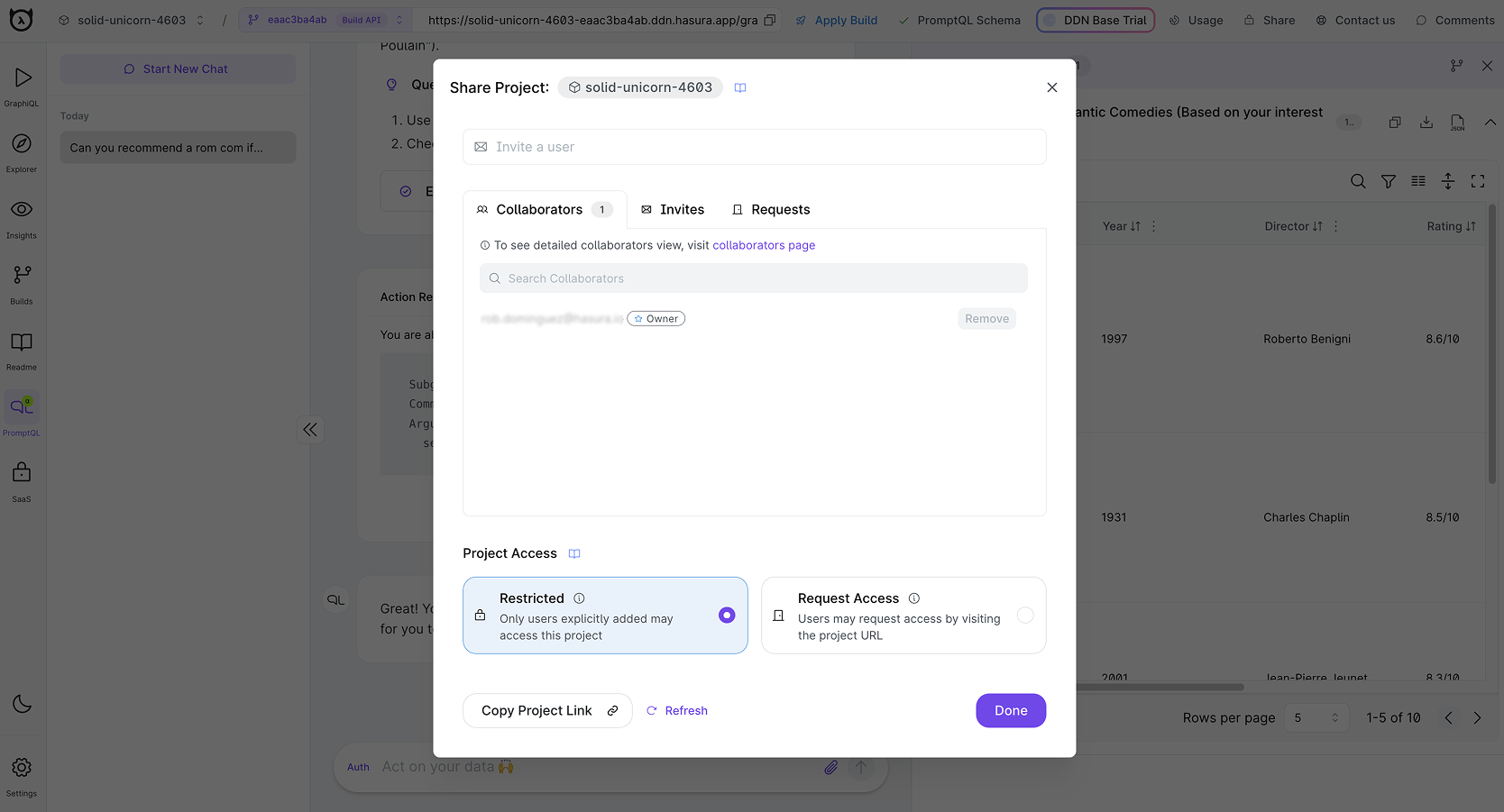
Task: Click the Invite a user input field
Action: tap(754, 147)
